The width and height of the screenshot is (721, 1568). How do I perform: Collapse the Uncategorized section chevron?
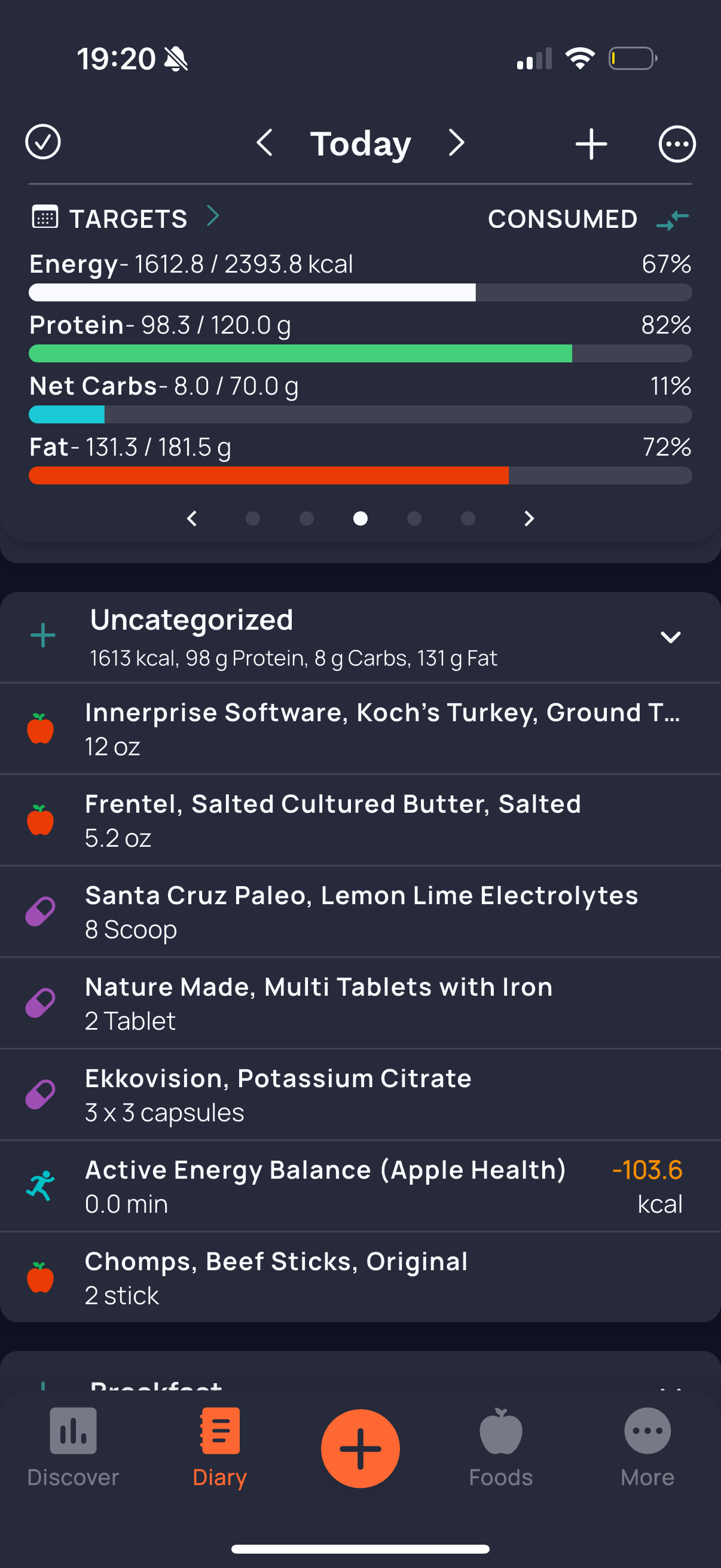click(x=670, y=637)
